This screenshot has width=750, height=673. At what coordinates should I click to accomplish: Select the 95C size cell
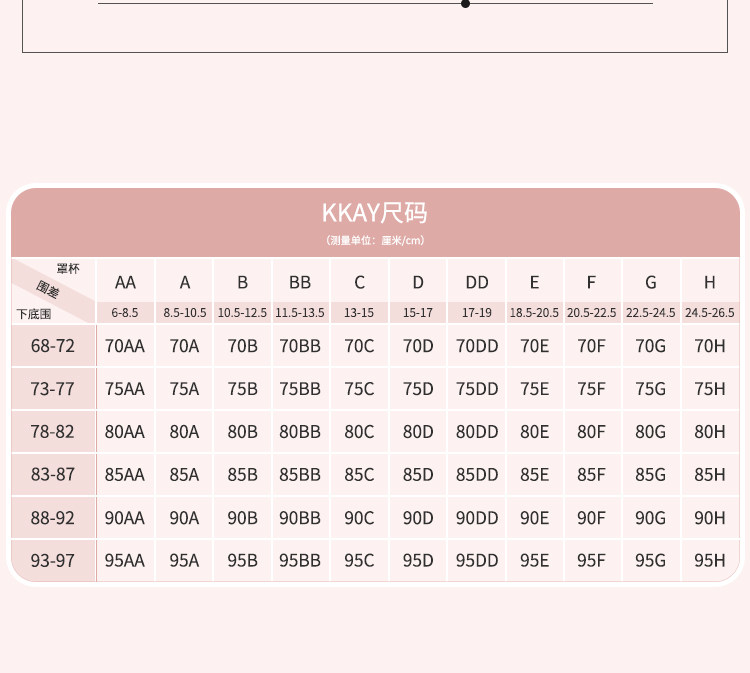(359, 560)
